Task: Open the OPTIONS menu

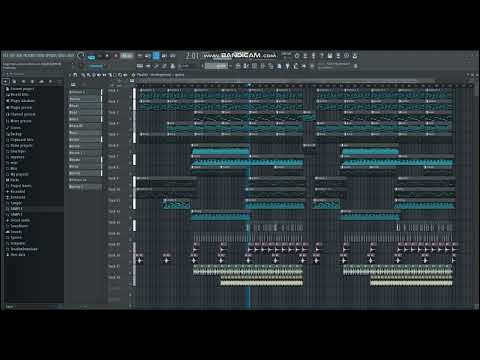Action: 51,55
